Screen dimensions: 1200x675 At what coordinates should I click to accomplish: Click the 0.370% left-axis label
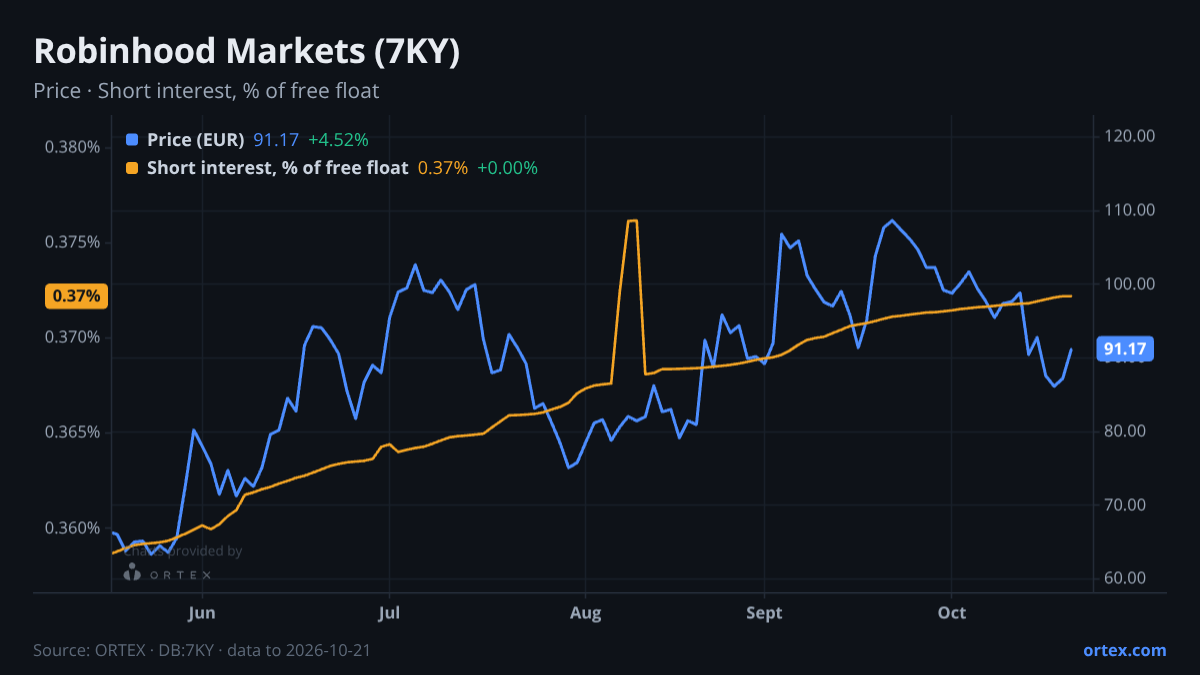73,337
